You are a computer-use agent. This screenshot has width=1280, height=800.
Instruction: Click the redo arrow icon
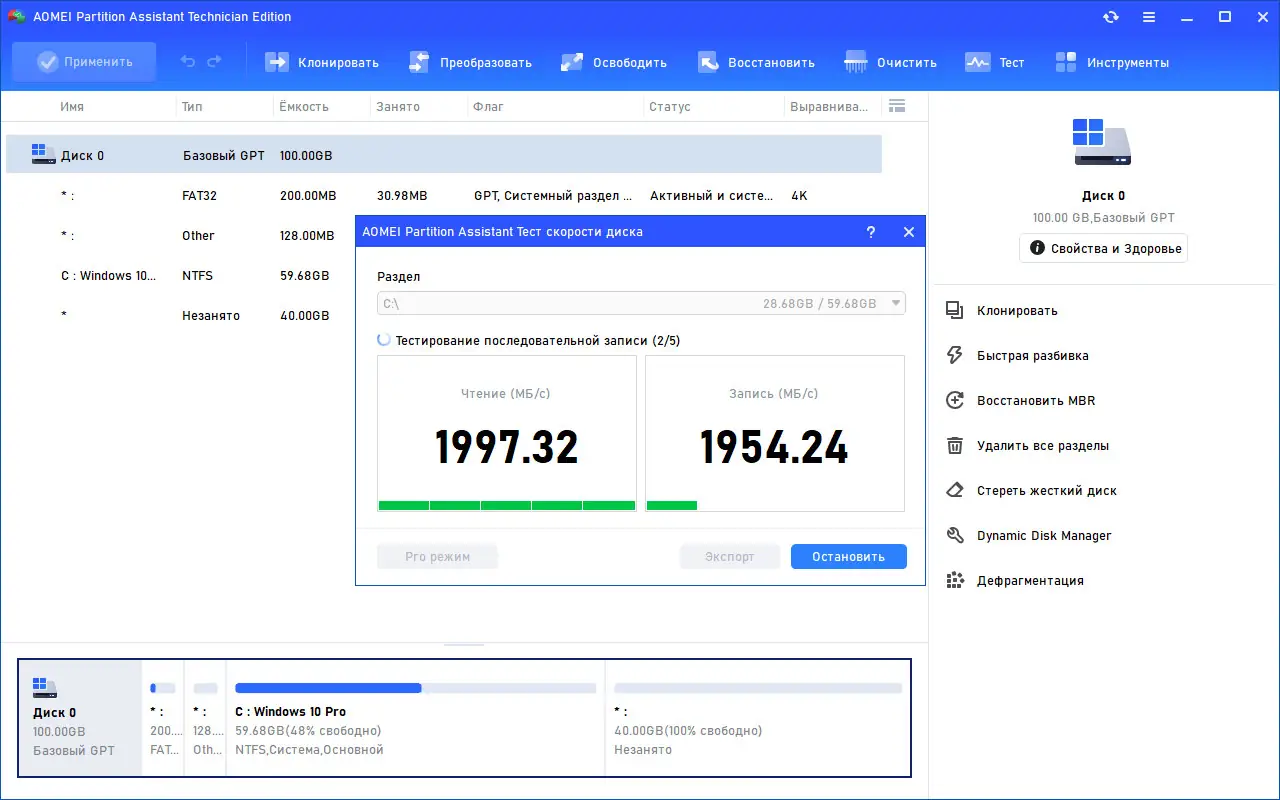pyautogui.click(x=214, y=62)
